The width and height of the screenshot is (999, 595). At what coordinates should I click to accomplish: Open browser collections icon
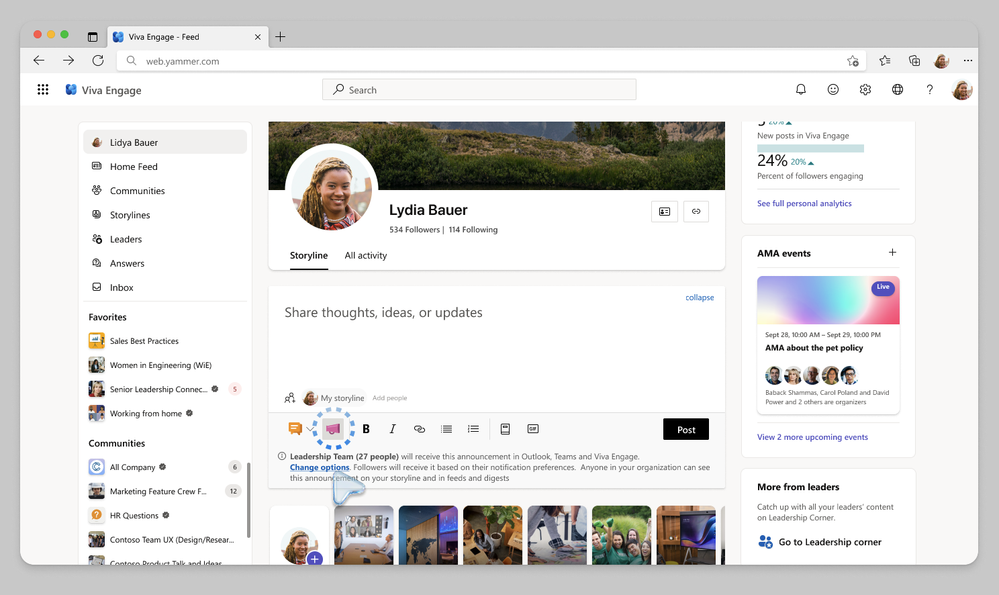(x=914, y=61)
